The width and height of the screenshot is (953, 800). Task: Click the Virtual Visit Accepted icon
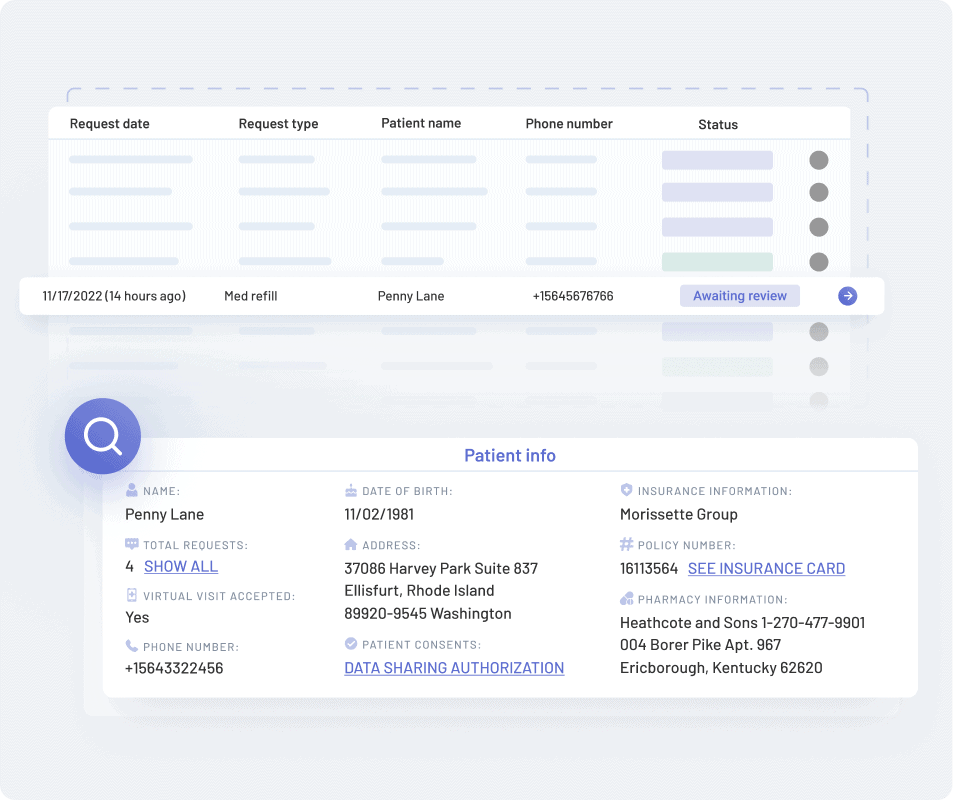[x=132, y=596]
